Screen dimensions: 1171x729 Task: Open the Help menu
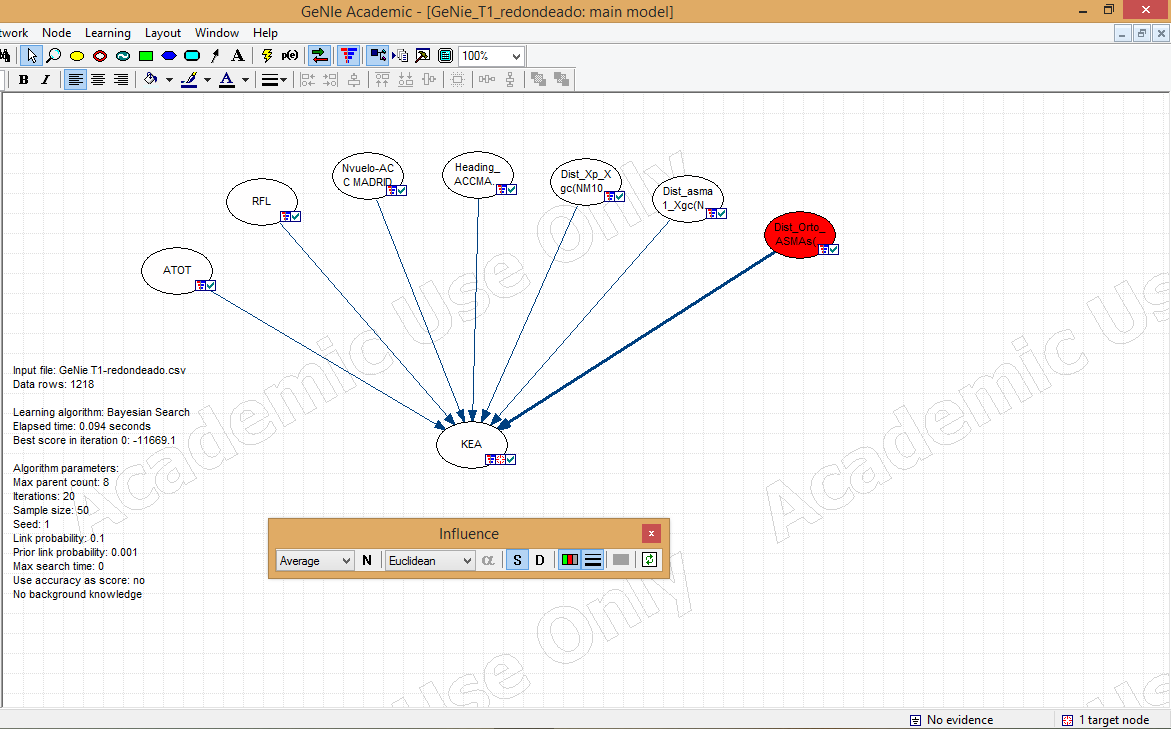(x=265, y=33)
